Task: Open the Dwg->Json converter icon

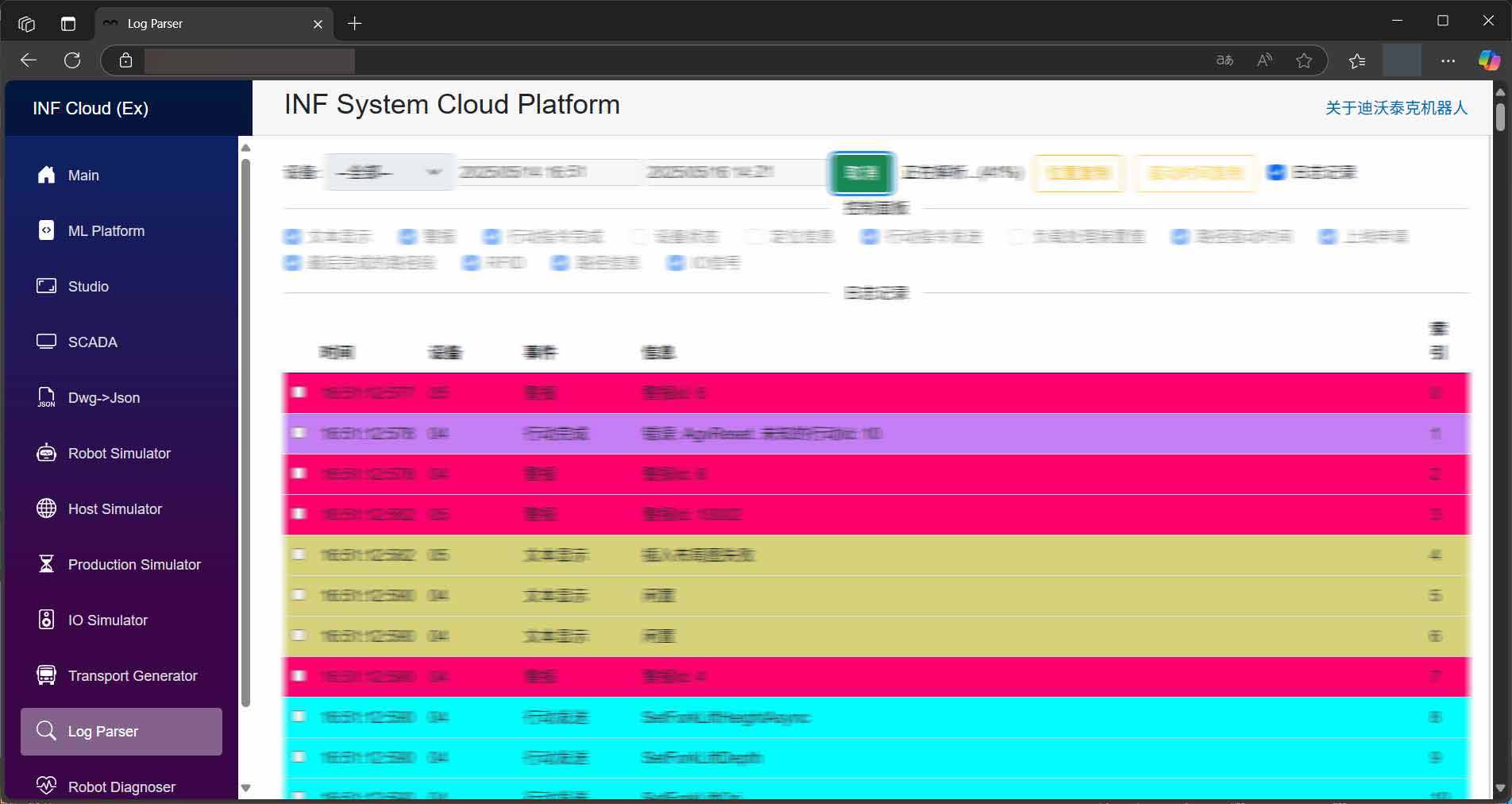Action: click(47, 397)
